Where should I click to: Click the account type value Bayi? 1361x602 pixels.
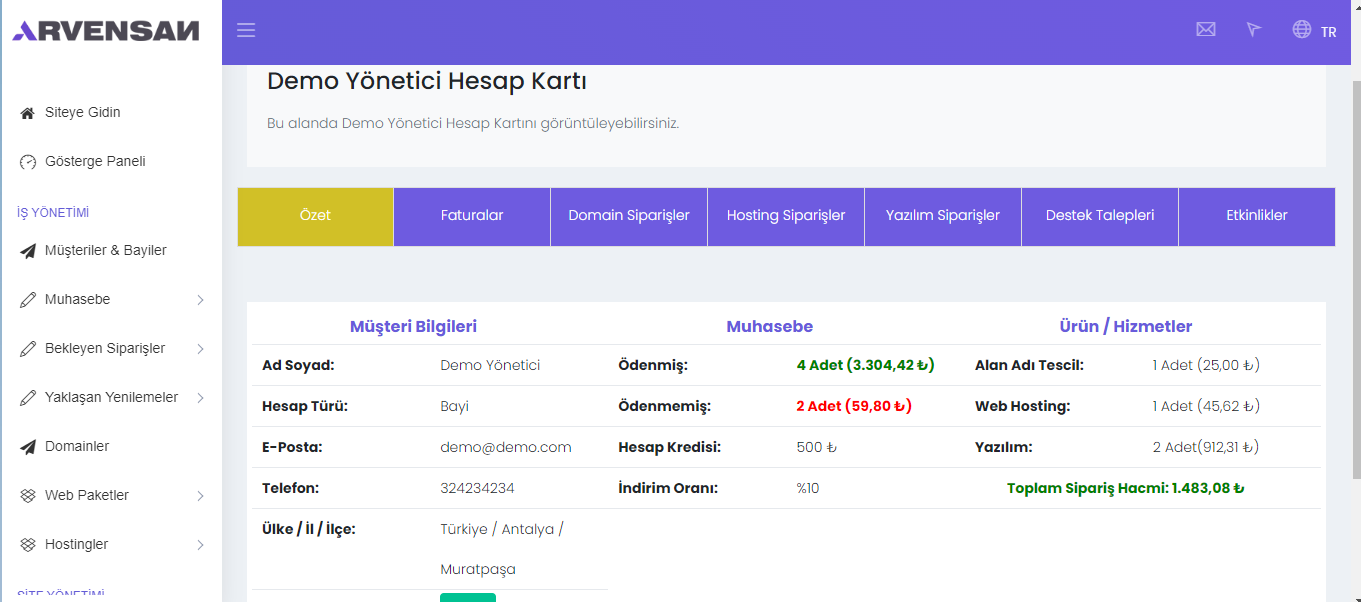(x=454, y=406)
